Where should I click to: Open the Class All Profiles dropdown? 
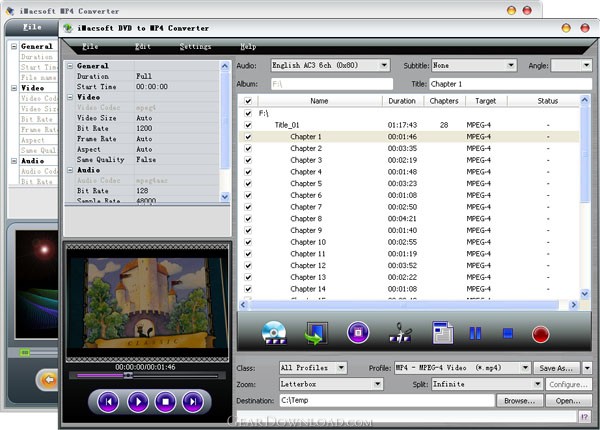coord(341,368)
